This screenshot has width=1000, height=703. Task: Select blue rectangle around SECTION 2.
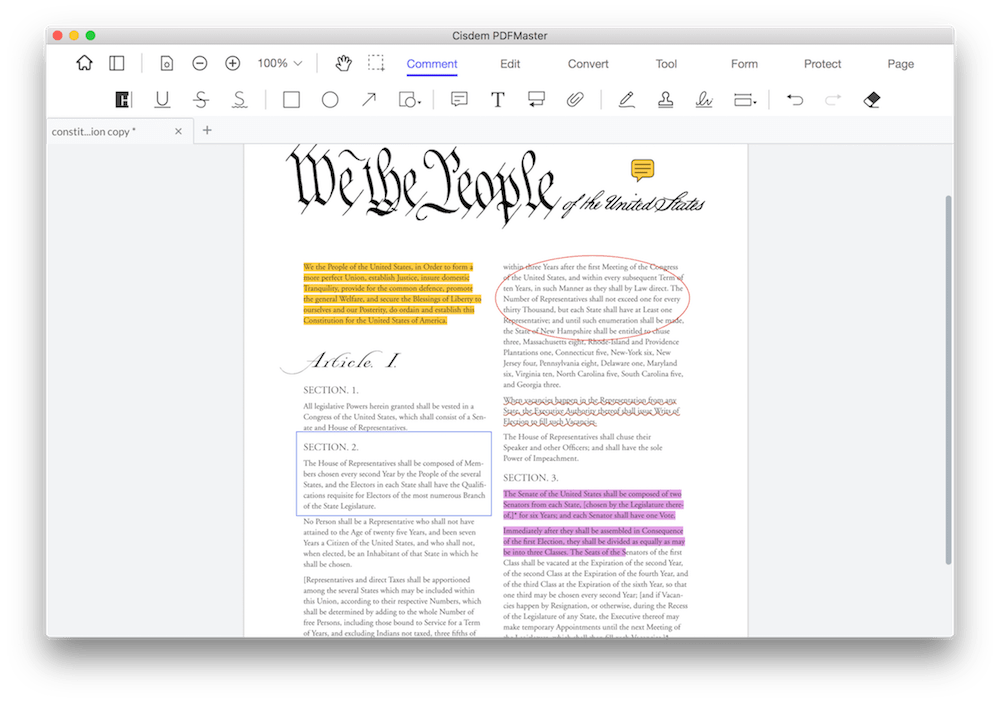pyautogui.click(x=393, y=473)
